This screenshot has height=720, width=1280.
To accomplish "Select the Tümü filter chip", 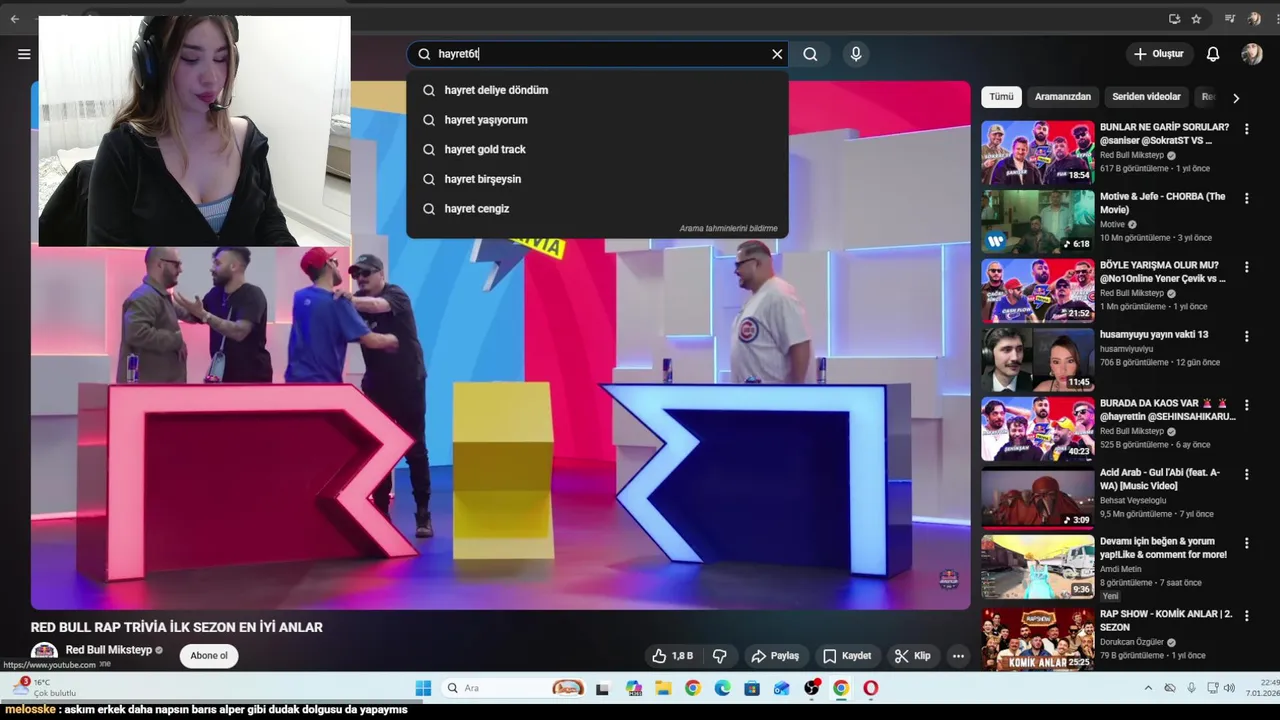I will (1001, 97).
